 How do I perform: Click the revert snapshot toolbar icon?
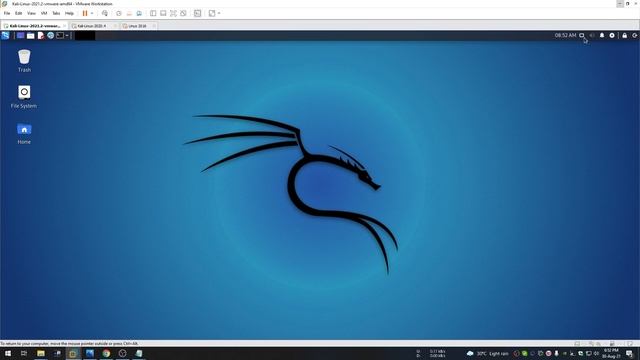pos(129,13)
